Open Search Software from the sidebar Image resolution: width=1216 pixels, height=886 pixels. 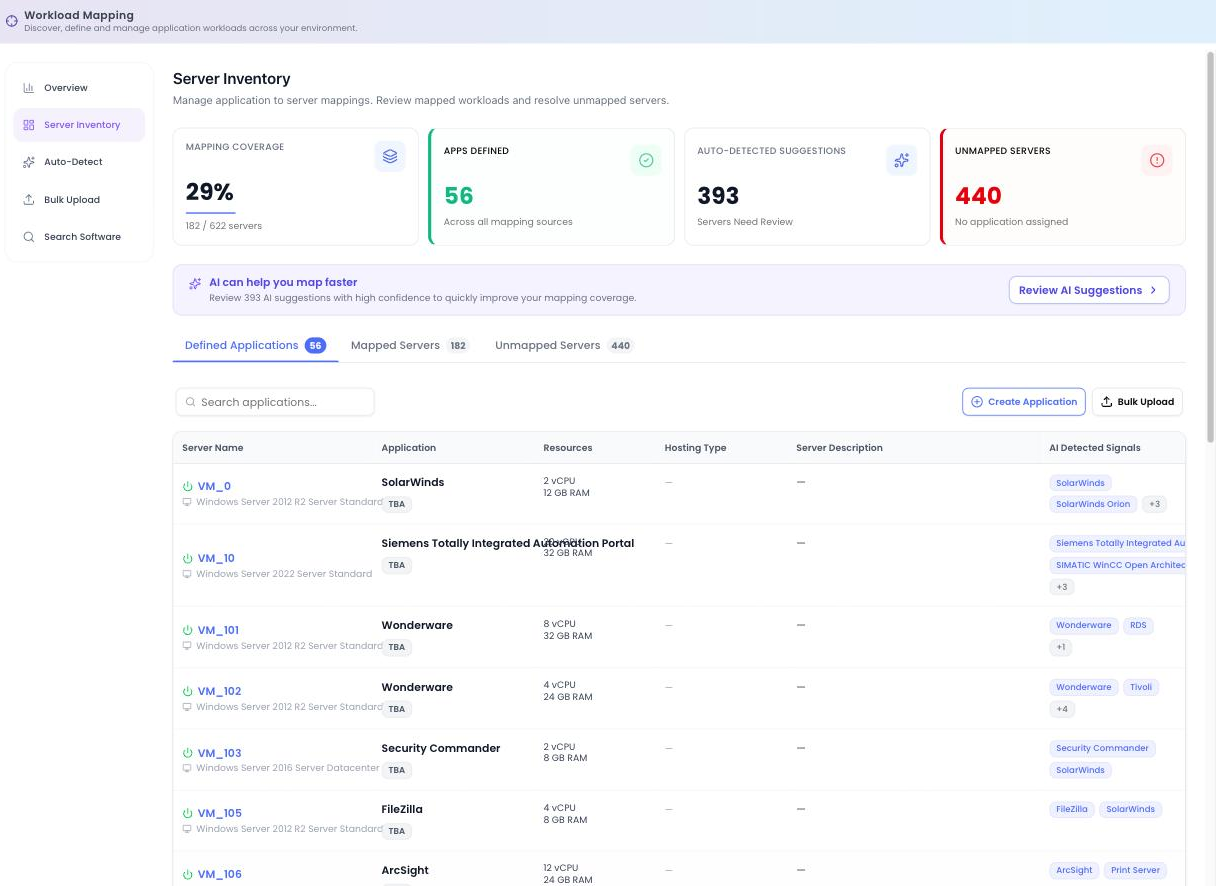[x=79, y=237]
